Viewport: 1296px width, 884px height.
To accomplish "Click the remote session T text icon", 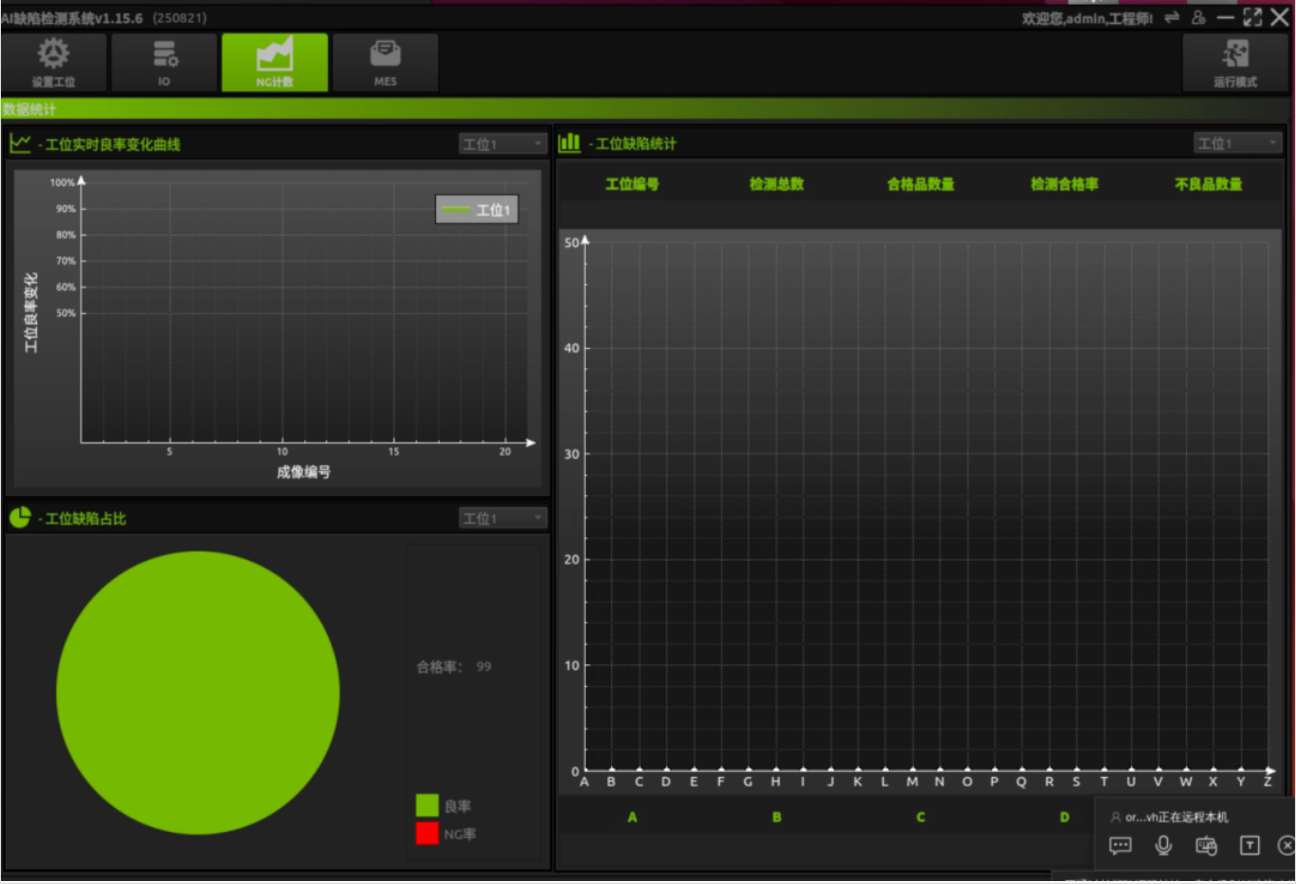I will (x=1250, y=846).
